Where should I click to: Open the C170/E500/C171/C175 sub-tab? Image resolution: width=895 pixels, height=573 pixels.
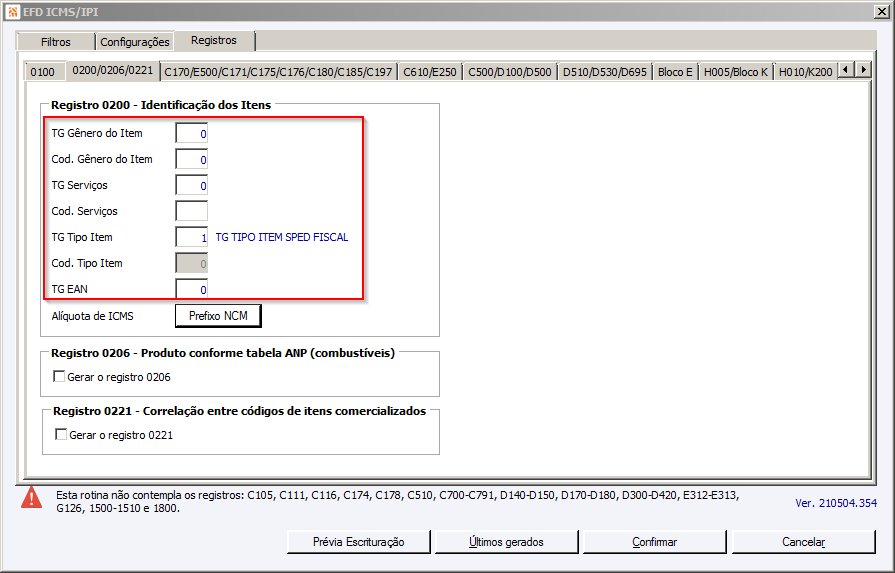pyautogui.click(x=278, y=72)
